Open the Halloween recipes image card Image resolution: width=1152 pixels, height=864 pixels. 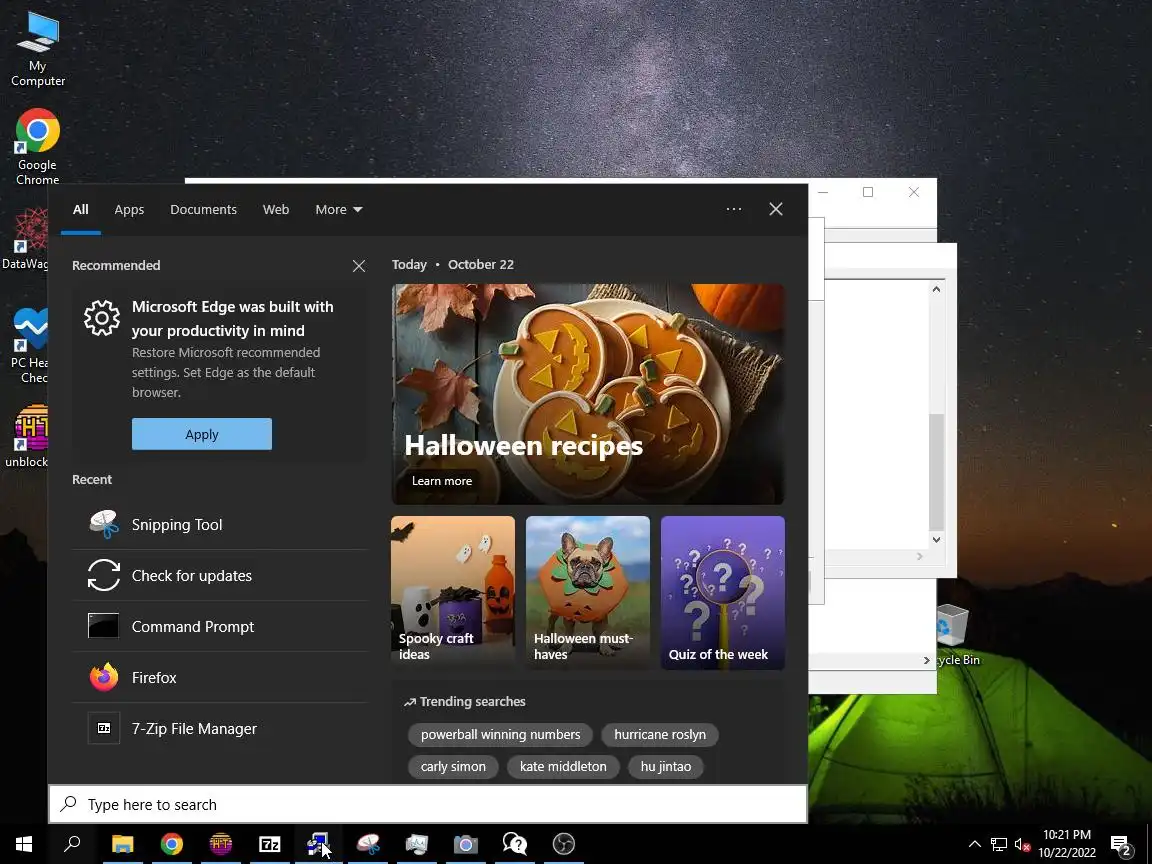[x=588, y=394]
